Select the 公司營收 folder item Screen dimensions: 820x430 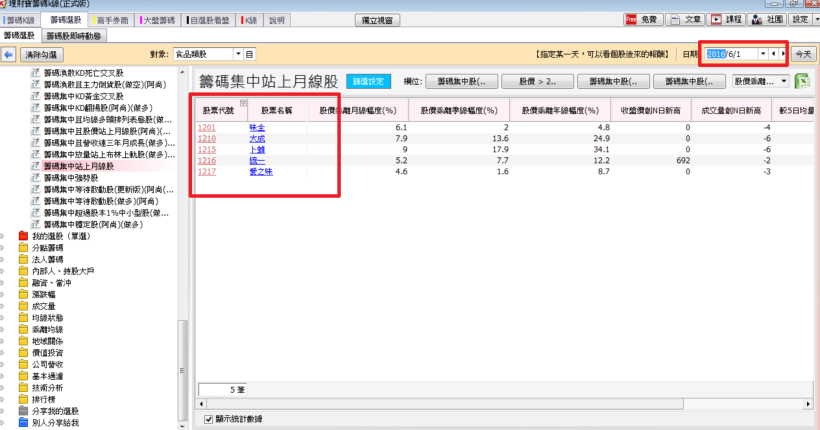tap(48, 364)
